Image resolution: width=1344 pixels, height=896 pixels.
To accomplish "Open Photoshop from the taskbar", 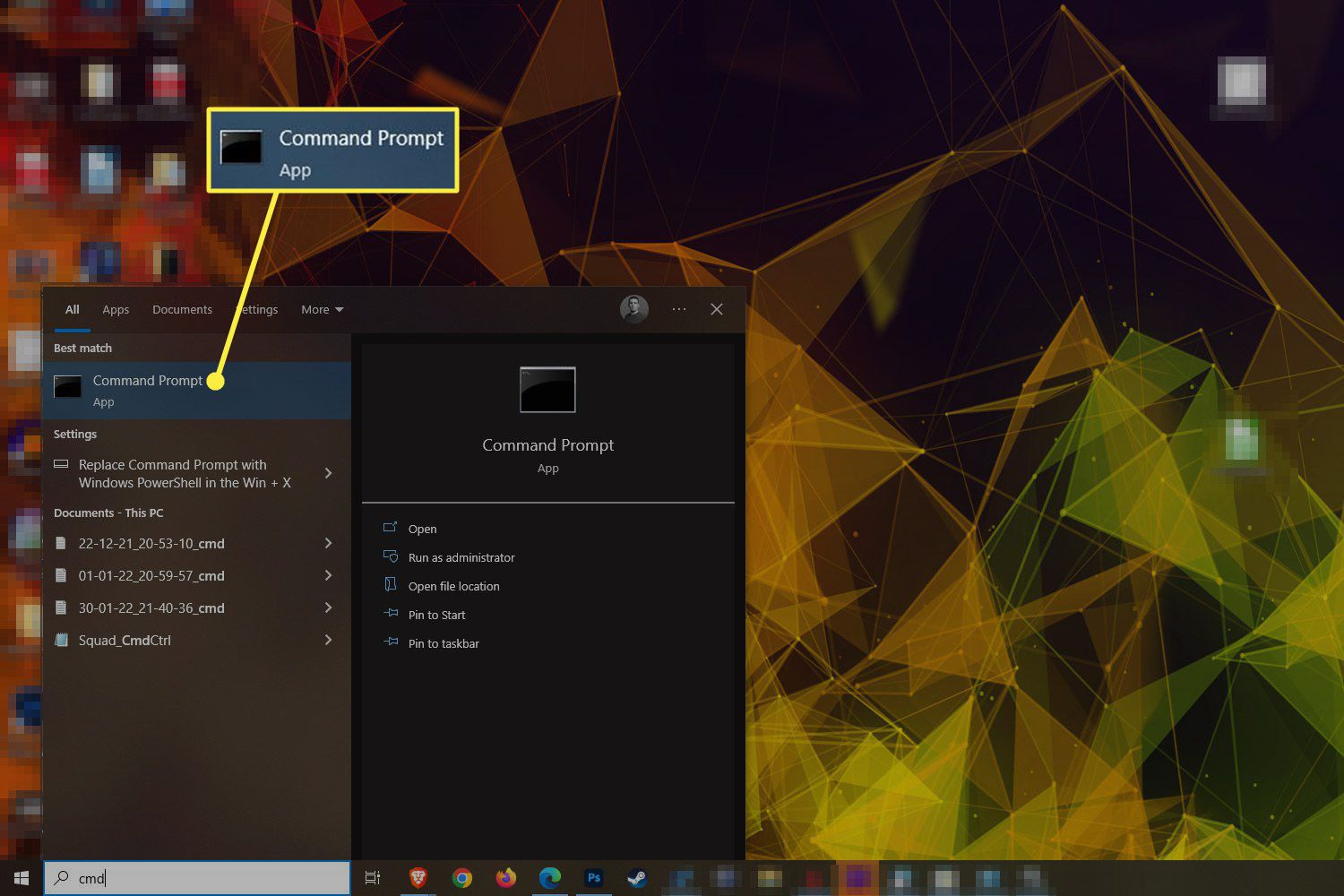I will [593, 878].
